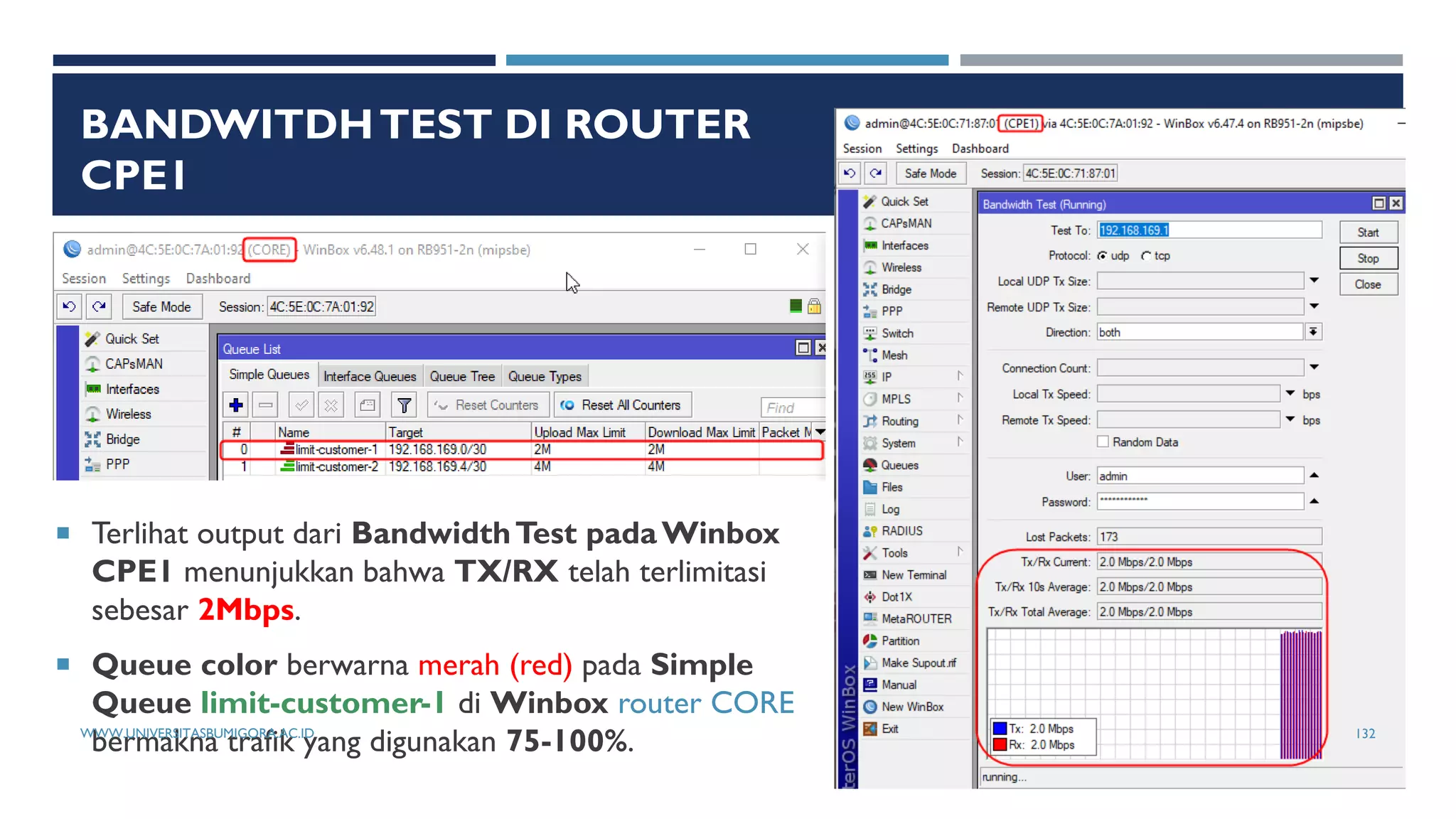This screenshot has height=819, width=1456.
Task: Click the Test To address field
Action: pos(1209,230)
